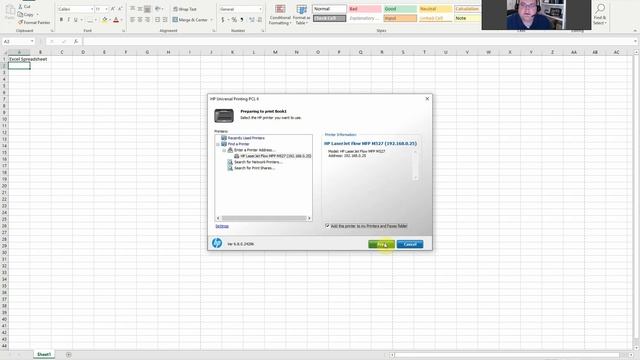
Task: Decrease the cell indent
Action: click(x=158, y=20)
